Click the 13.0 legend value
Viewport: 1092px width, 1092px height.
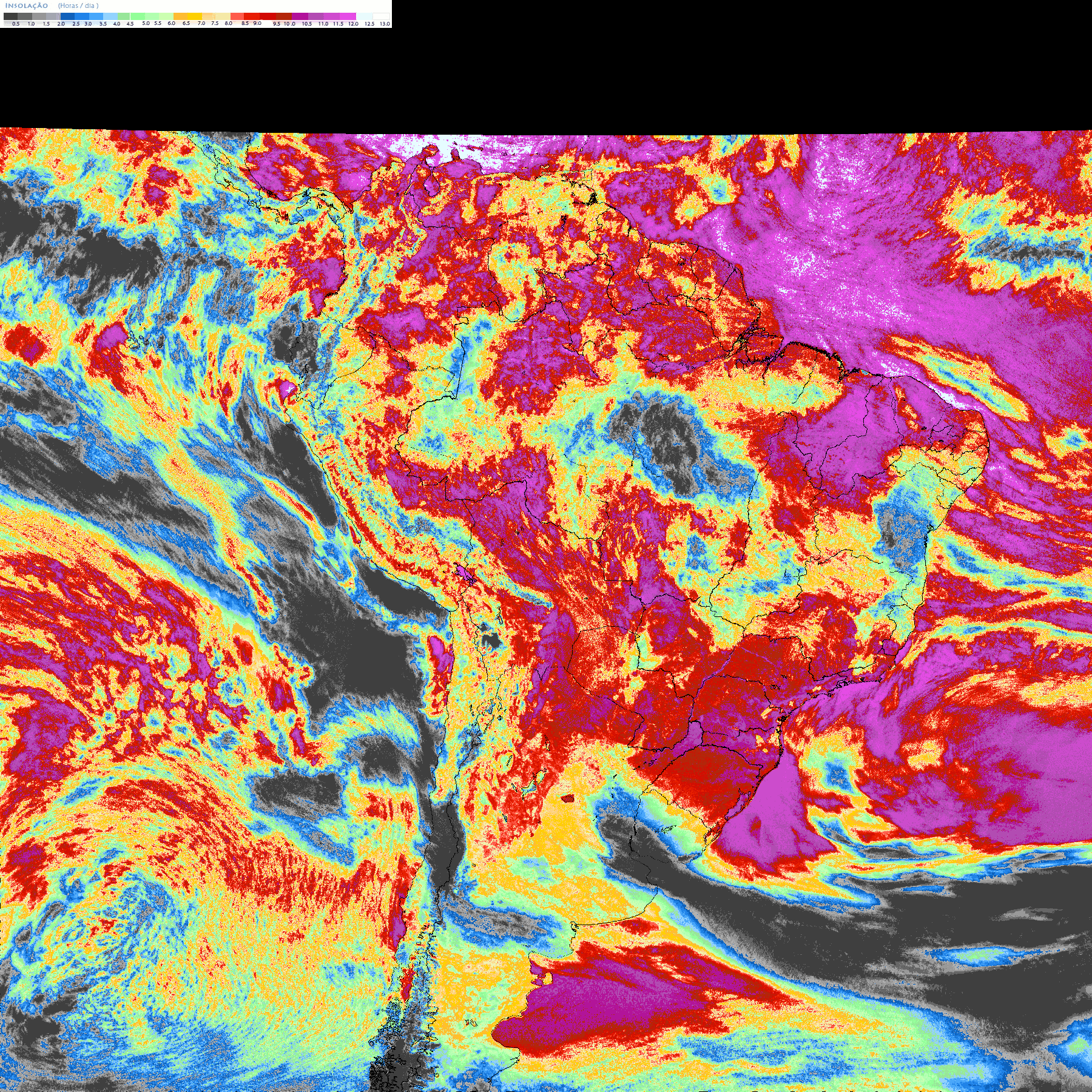tap(385, 24)
